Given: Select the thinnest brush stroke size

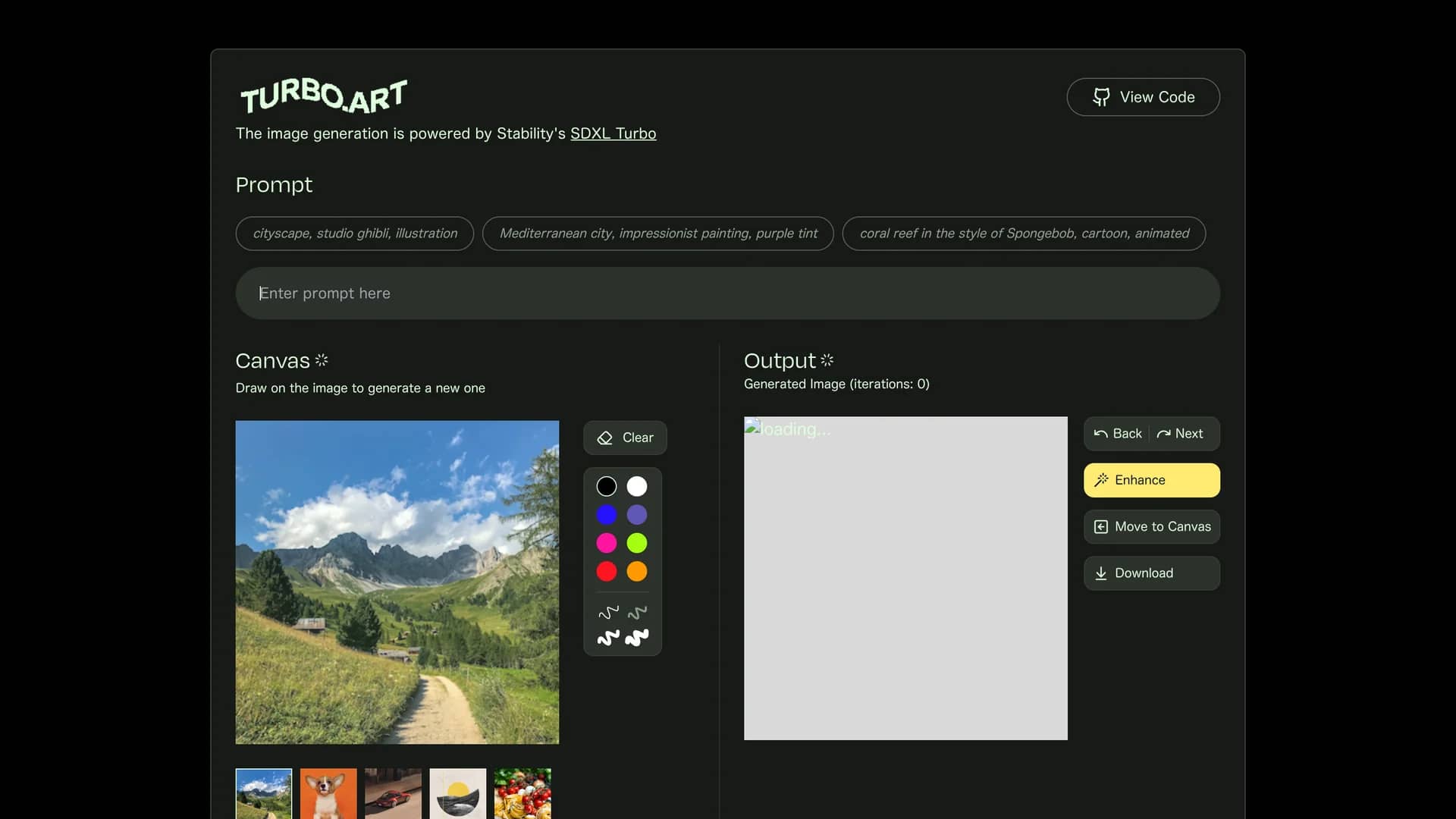Looking at the screenshot, I should tap(608, 612).
